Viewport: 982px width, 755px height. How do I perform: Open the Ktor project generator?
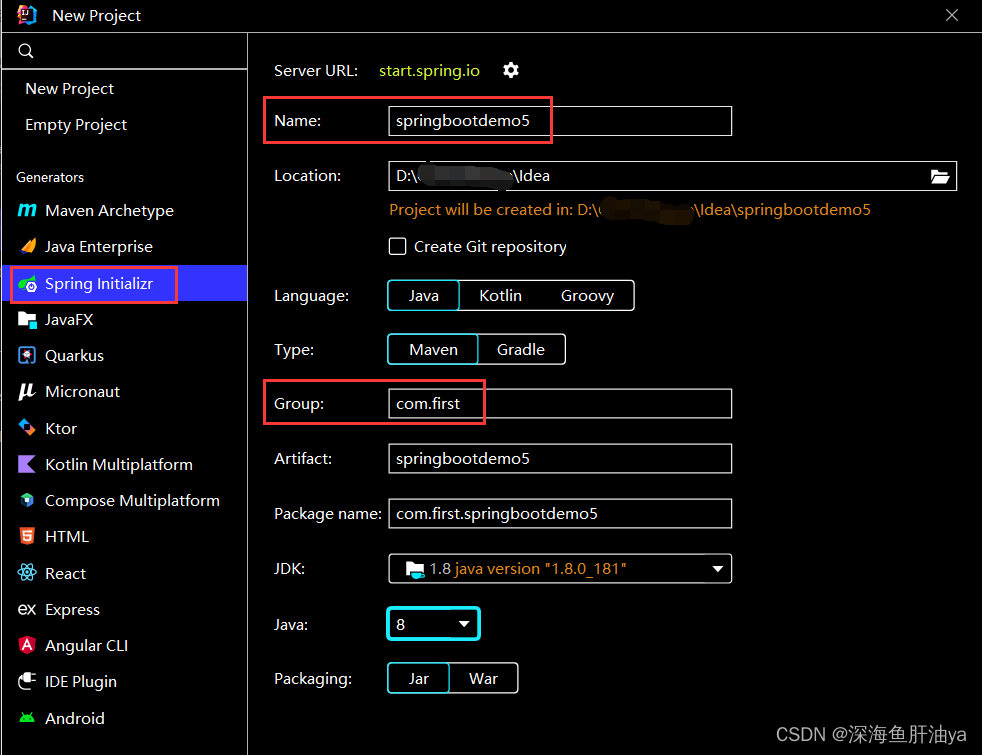click(x=58, y=427)
